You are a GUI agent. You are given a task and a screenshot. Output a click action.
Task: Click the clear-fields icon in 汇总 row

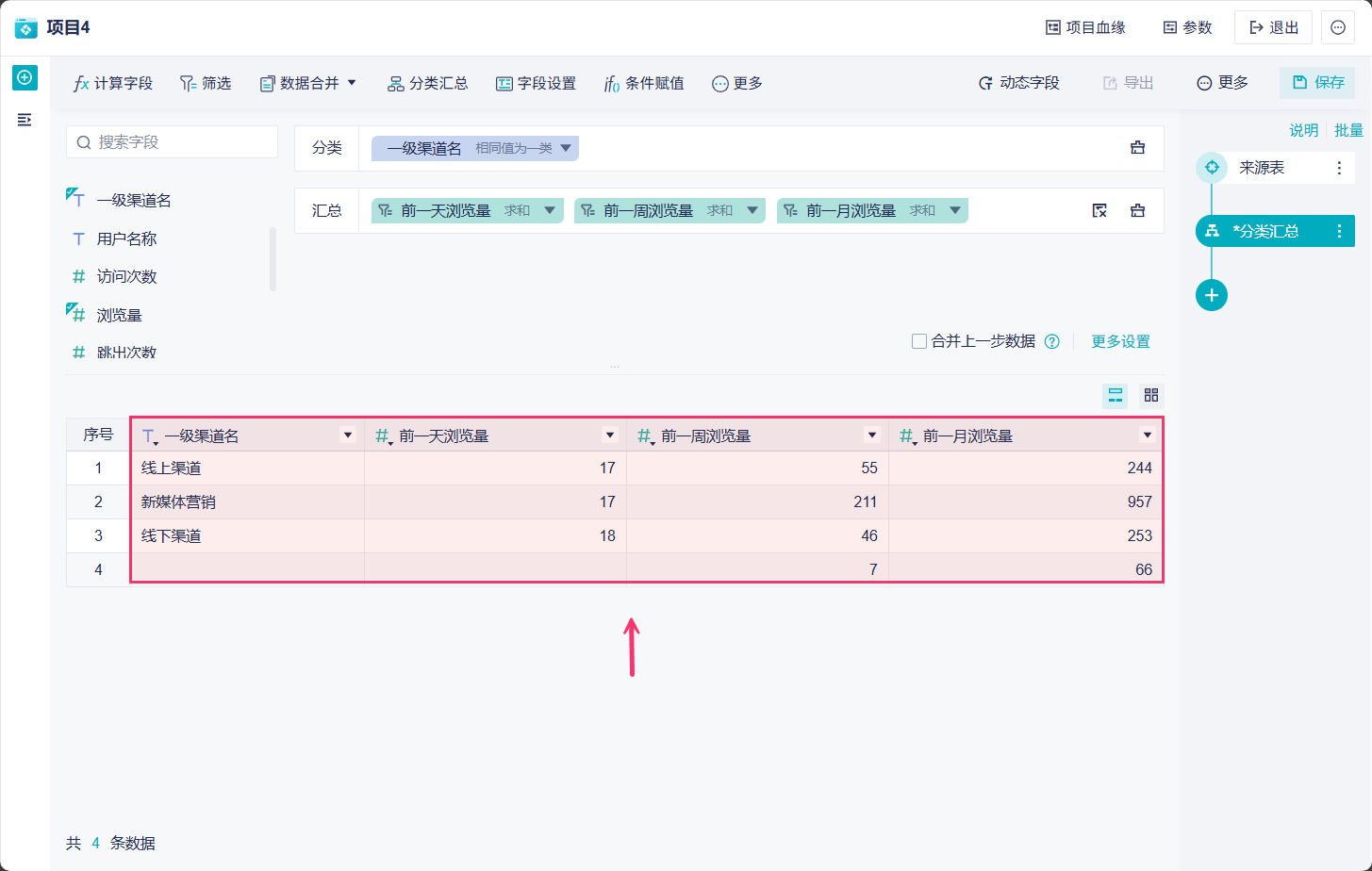click(x=1099, y=210)
